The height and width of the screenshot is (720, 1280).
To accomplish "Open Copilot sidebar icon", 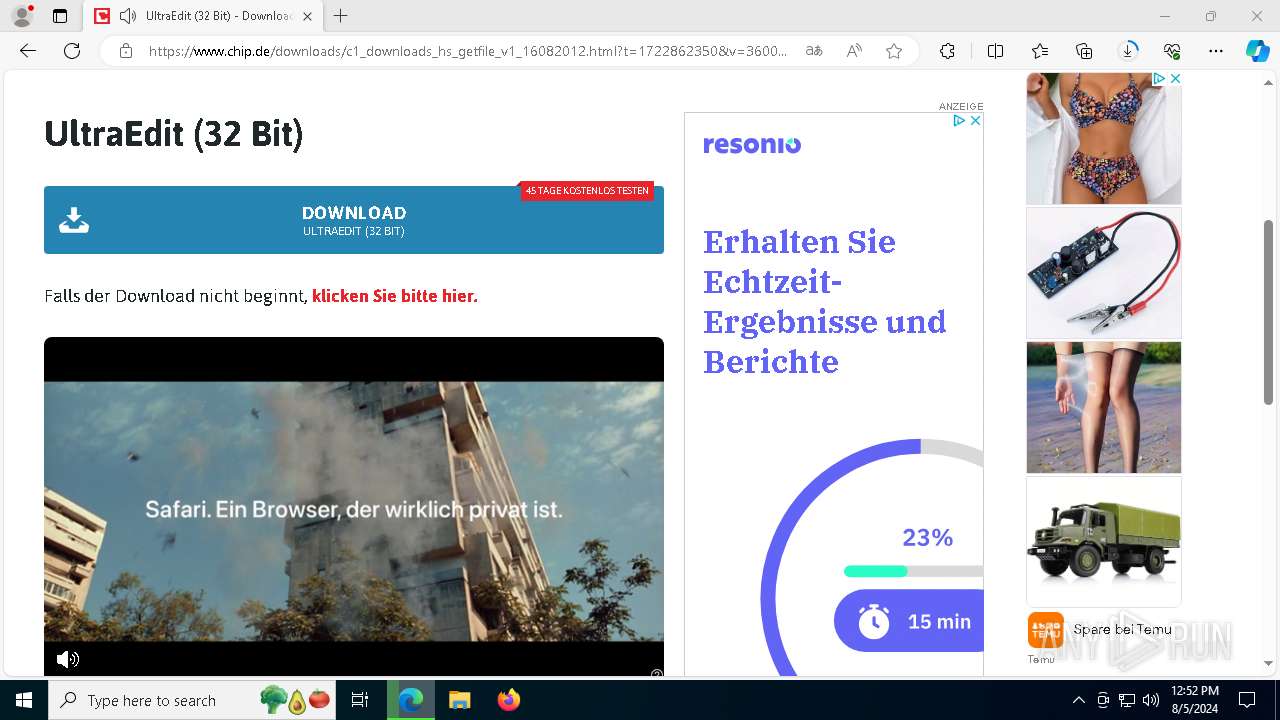I will [x=1257, y=51].
